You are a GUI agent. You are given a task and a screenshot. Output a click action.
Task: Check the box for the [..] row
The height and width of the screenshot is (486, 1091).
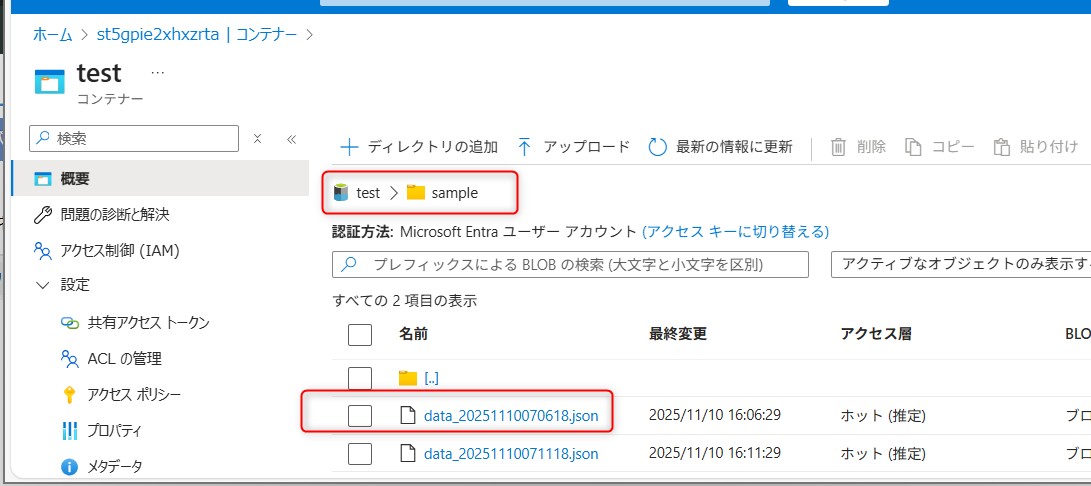(x=360, y=378)
